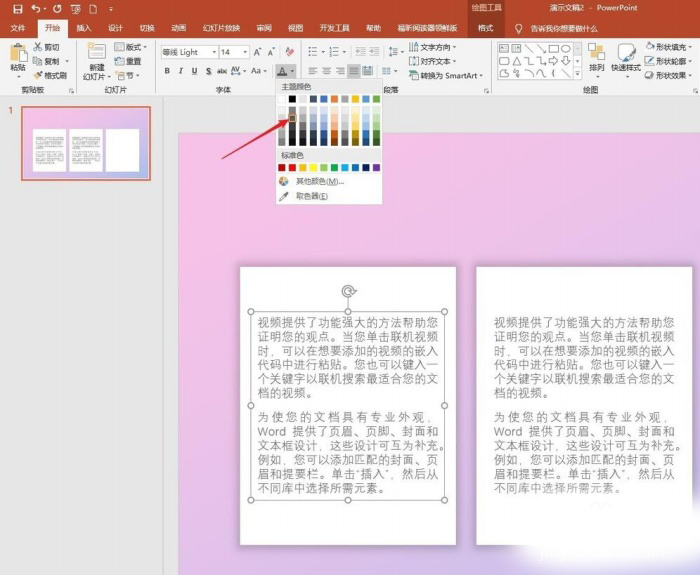The image size is (700, 575).
Task: Click the Save icon in the title bar
Action: coord(17,8)
